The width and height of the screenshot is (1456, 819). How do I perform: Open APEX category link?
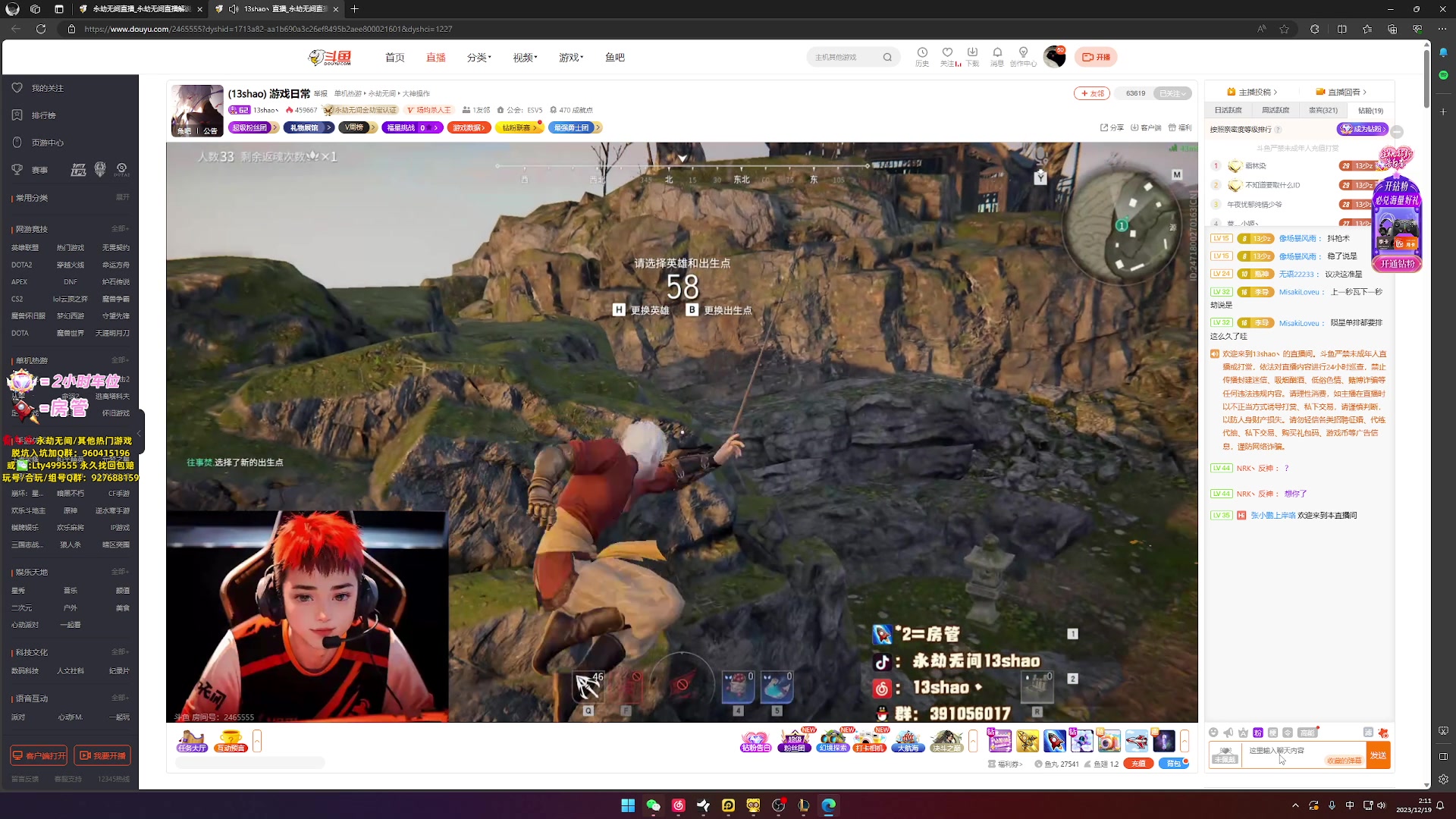point(19,282)
